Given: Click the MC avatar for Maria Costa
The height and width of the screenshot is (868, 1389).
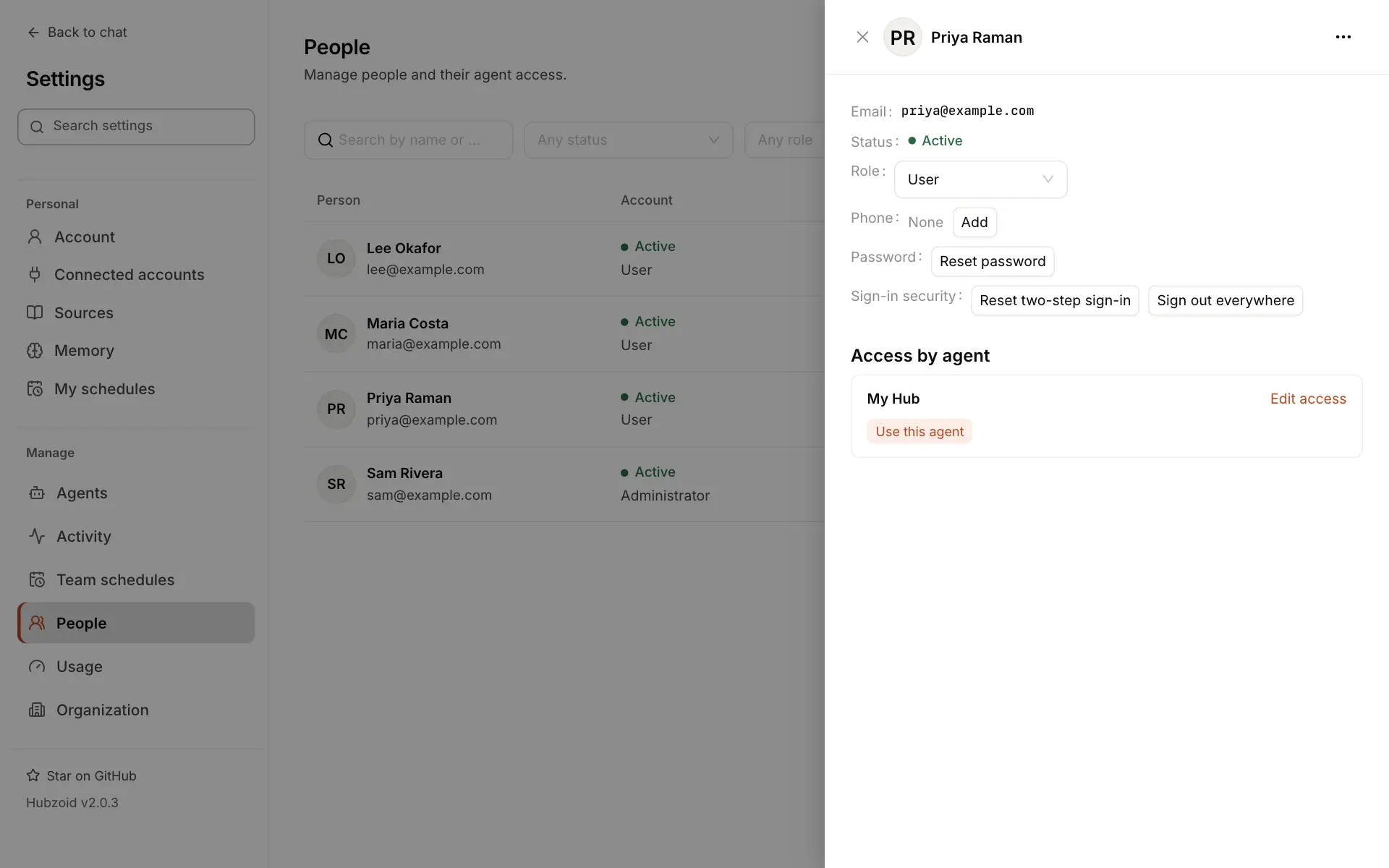Looking at the screenshot, I should tap(336, 333).
